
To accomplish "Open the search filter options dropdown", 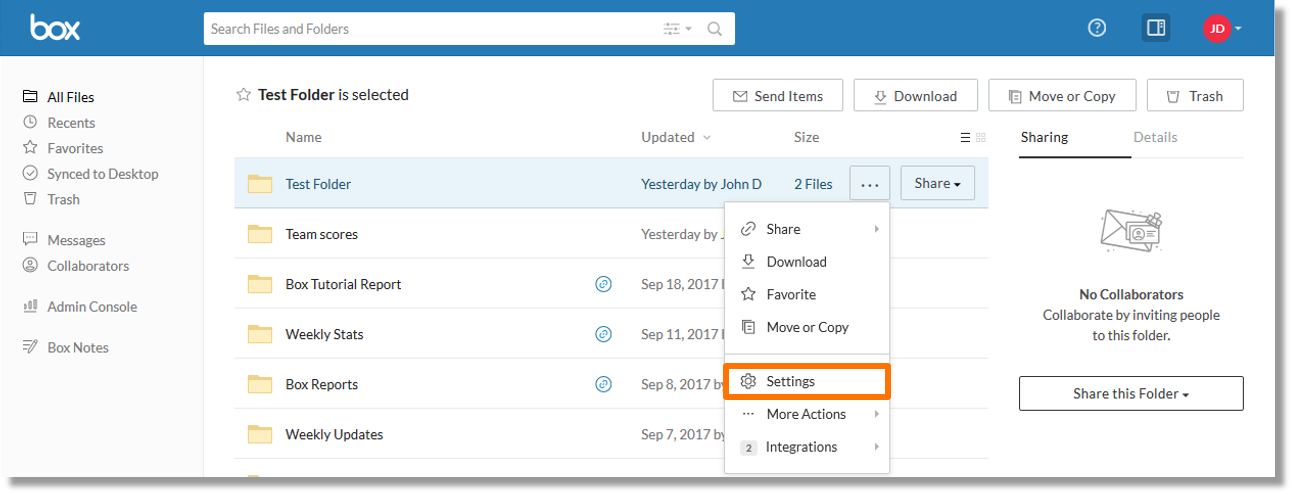I will pos(677,29).
